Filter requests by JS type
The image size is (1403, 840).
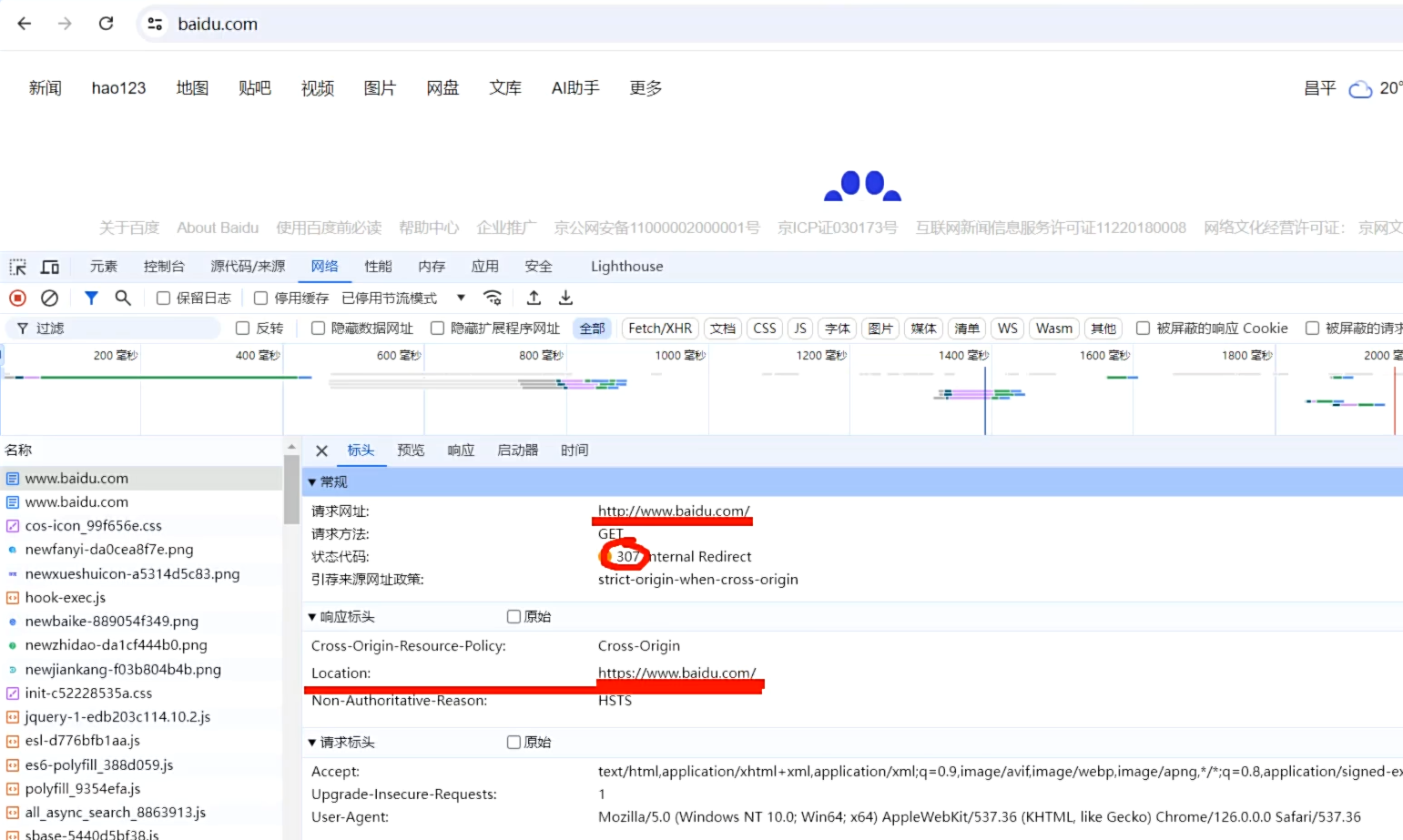800,329
